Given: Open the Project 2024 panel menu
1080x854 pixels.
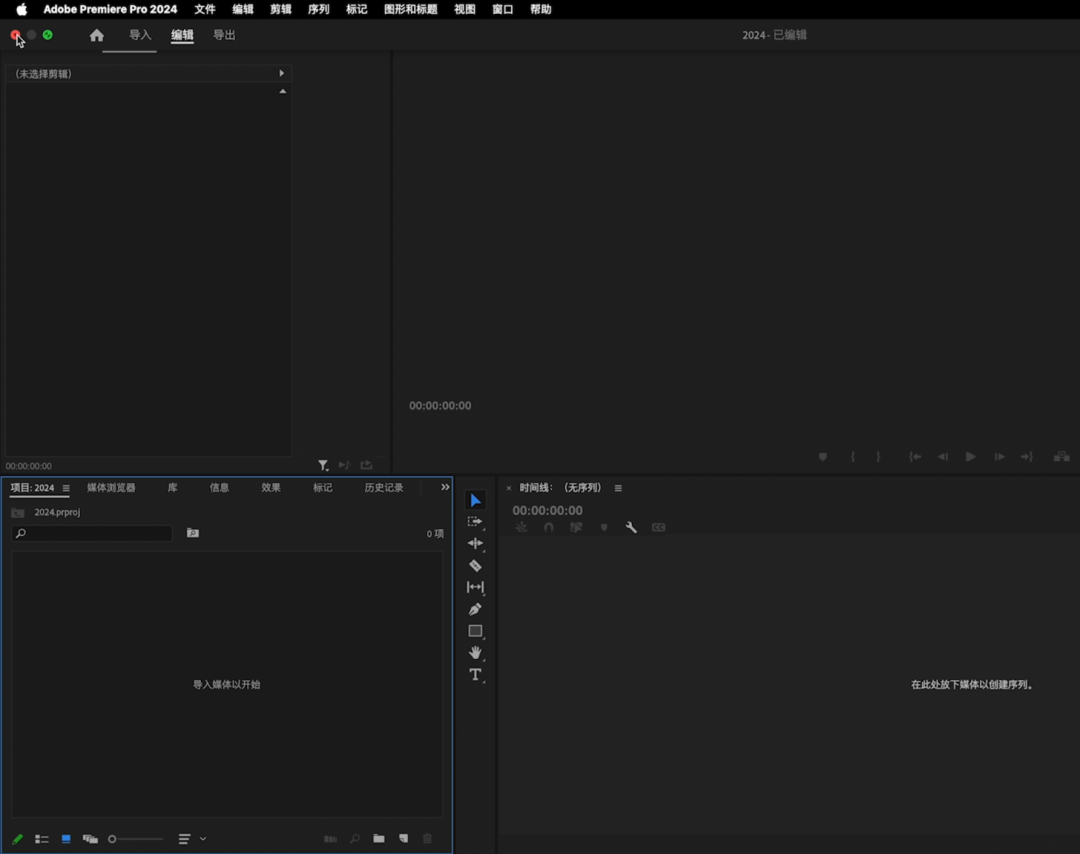Looking at the screenshot, I should (66, 488).
